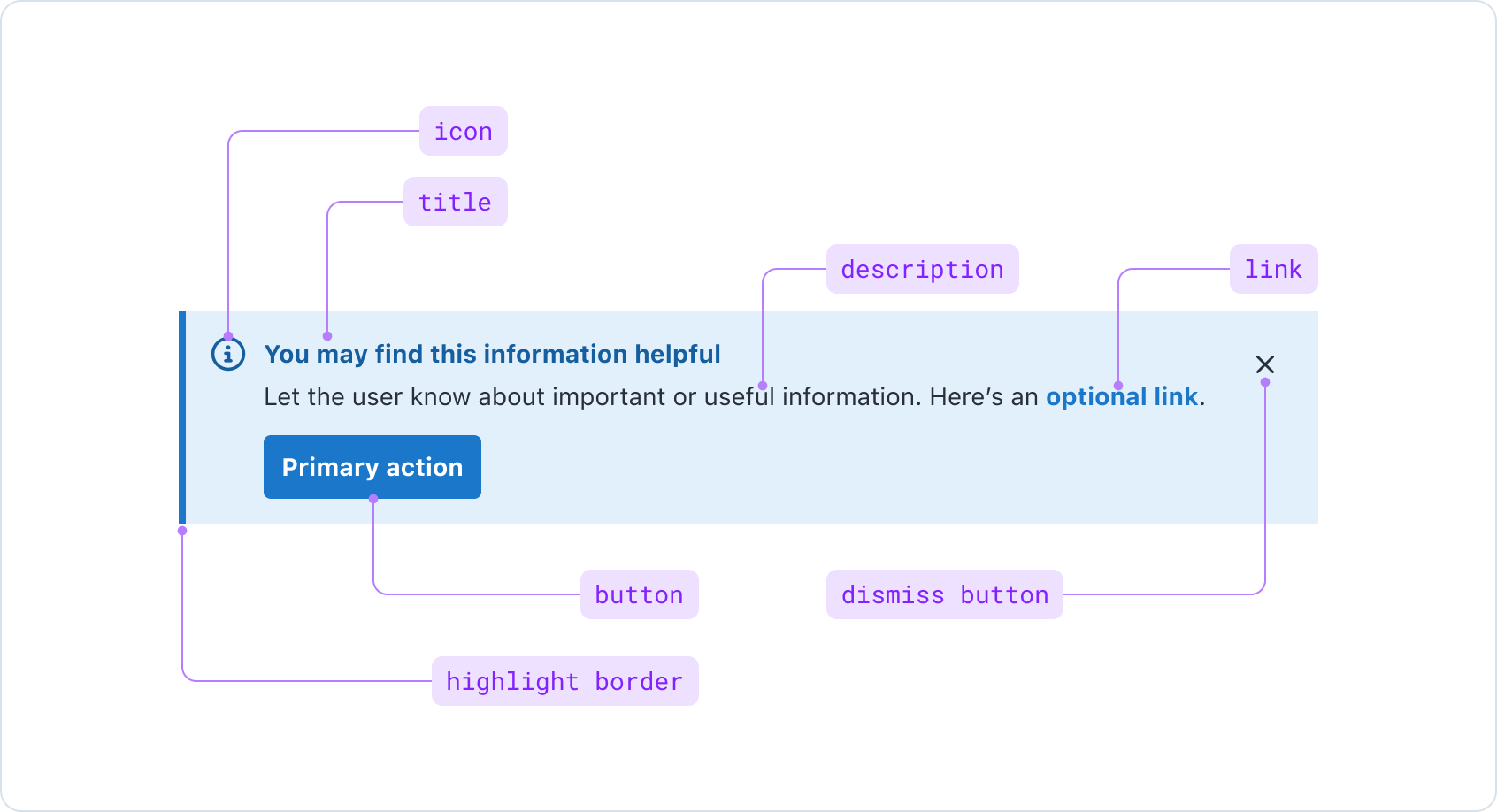Click the purple dot under the Primary action button
Image resolution: width=1497 pixels, height=812 pixels.
tap(373, 499)
